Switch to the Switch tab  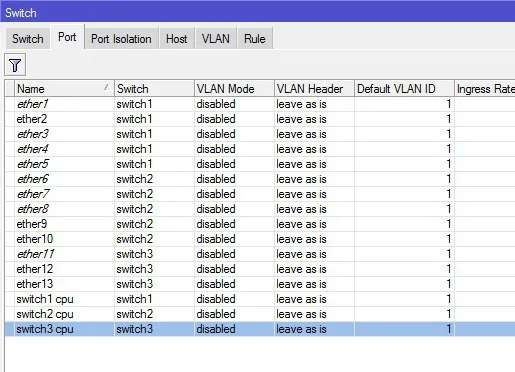[x=28, y=39]
